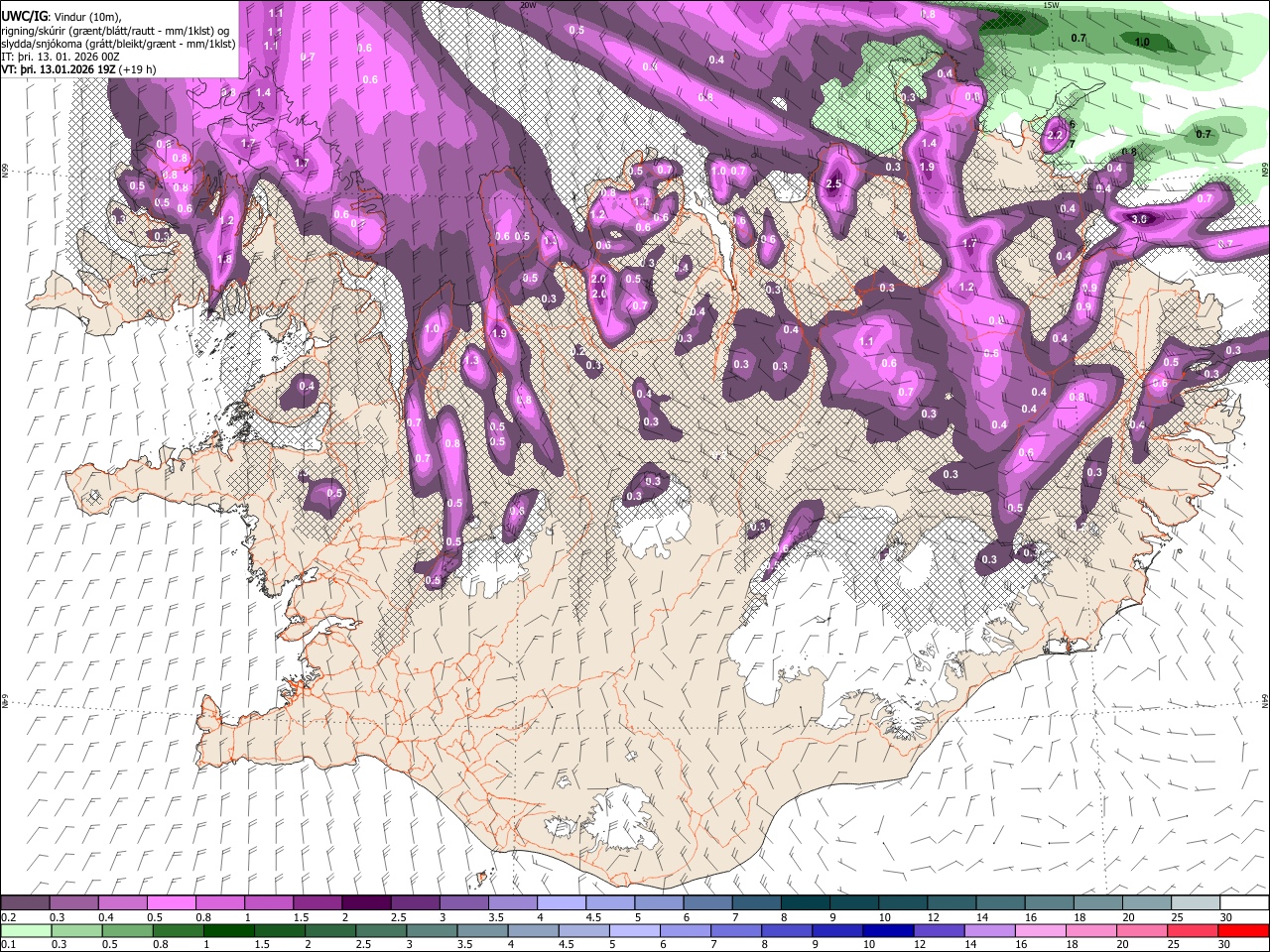
Task: Click the 30 label of the top legend row
Action: pyautogui.click(x=1226, y=917)
